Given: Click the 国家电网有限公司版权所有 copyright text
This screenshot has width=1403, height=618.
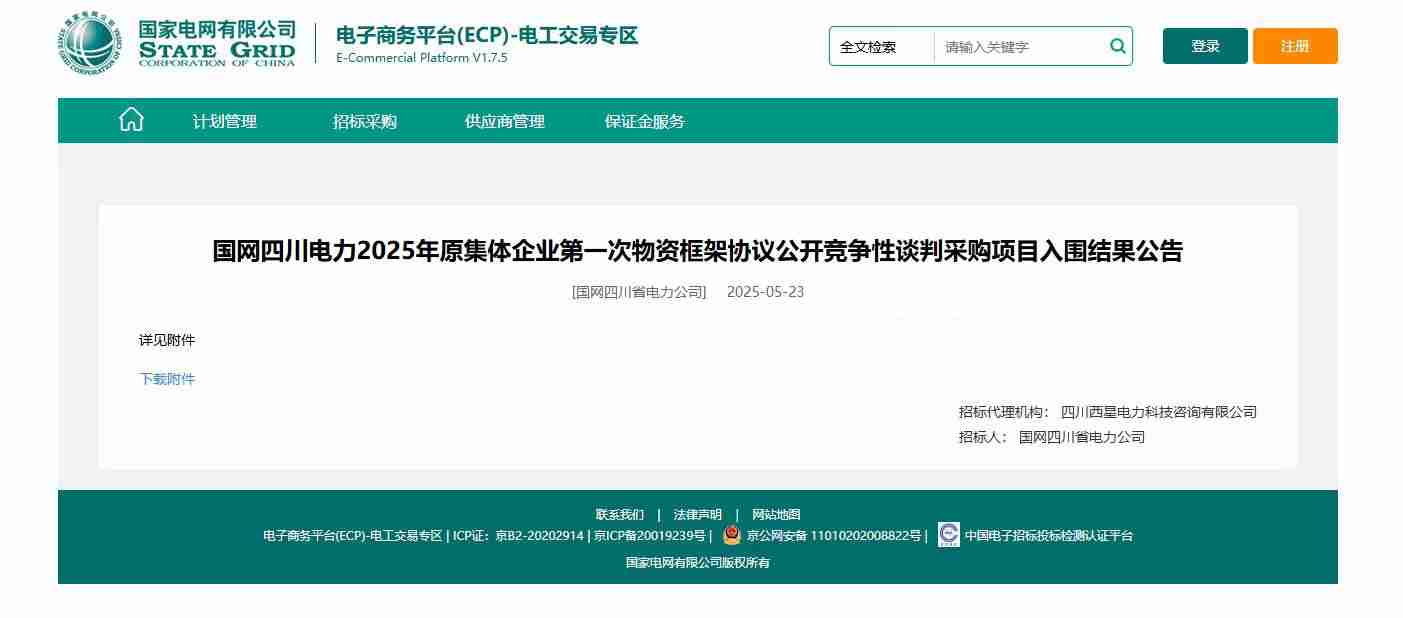Looking at the screenshot, I should (x=698, y=563).
